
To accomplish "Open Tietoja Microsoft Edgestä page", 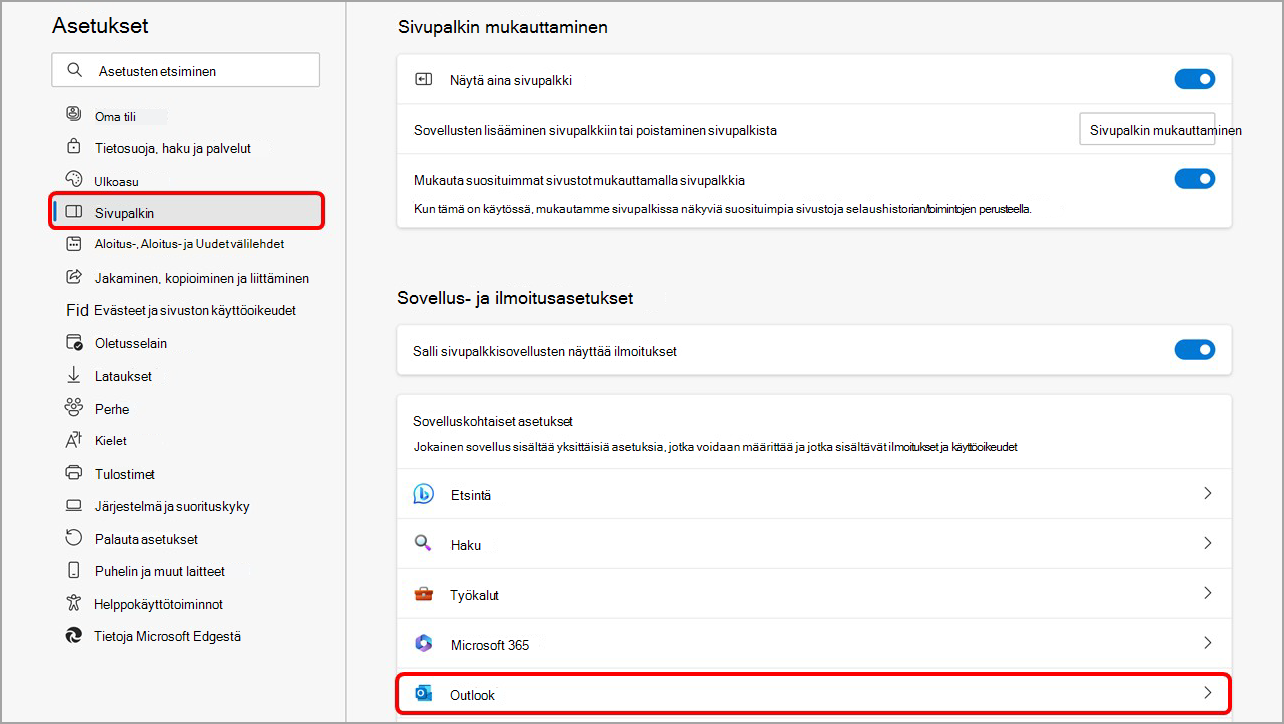I will click(167, 636).
